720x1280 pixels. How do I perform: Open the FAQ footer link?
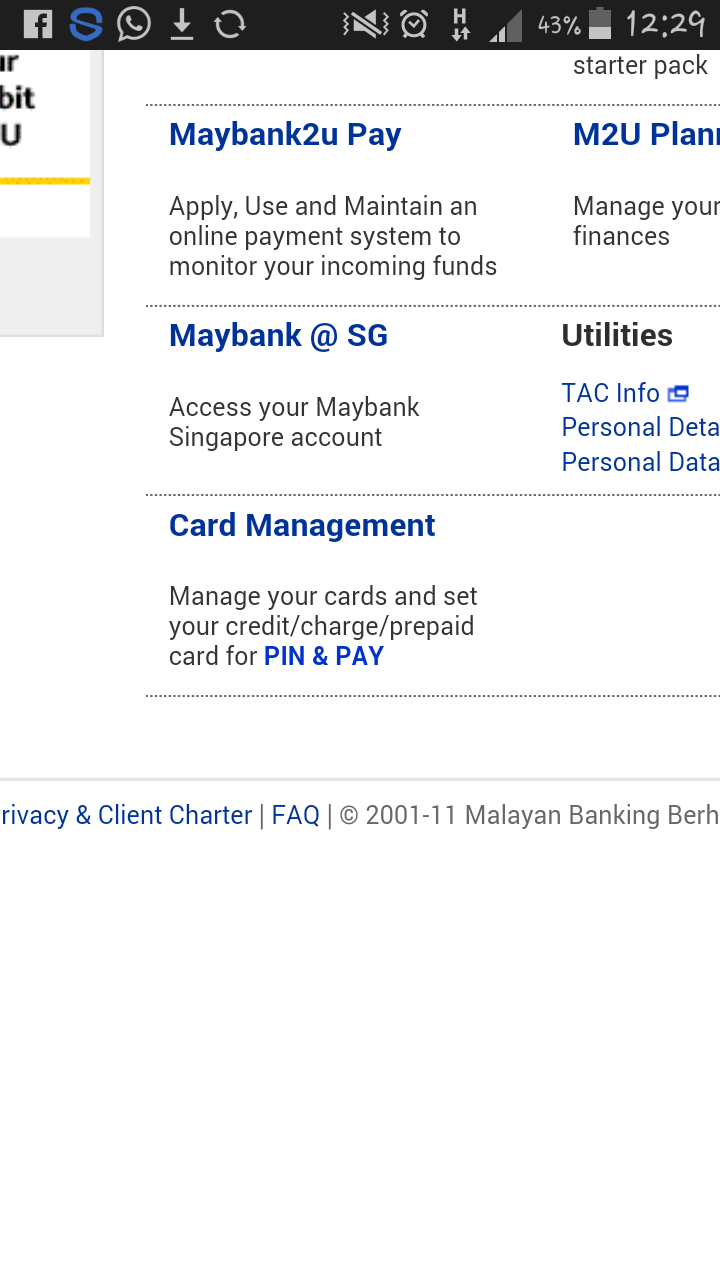coord(295,816)
